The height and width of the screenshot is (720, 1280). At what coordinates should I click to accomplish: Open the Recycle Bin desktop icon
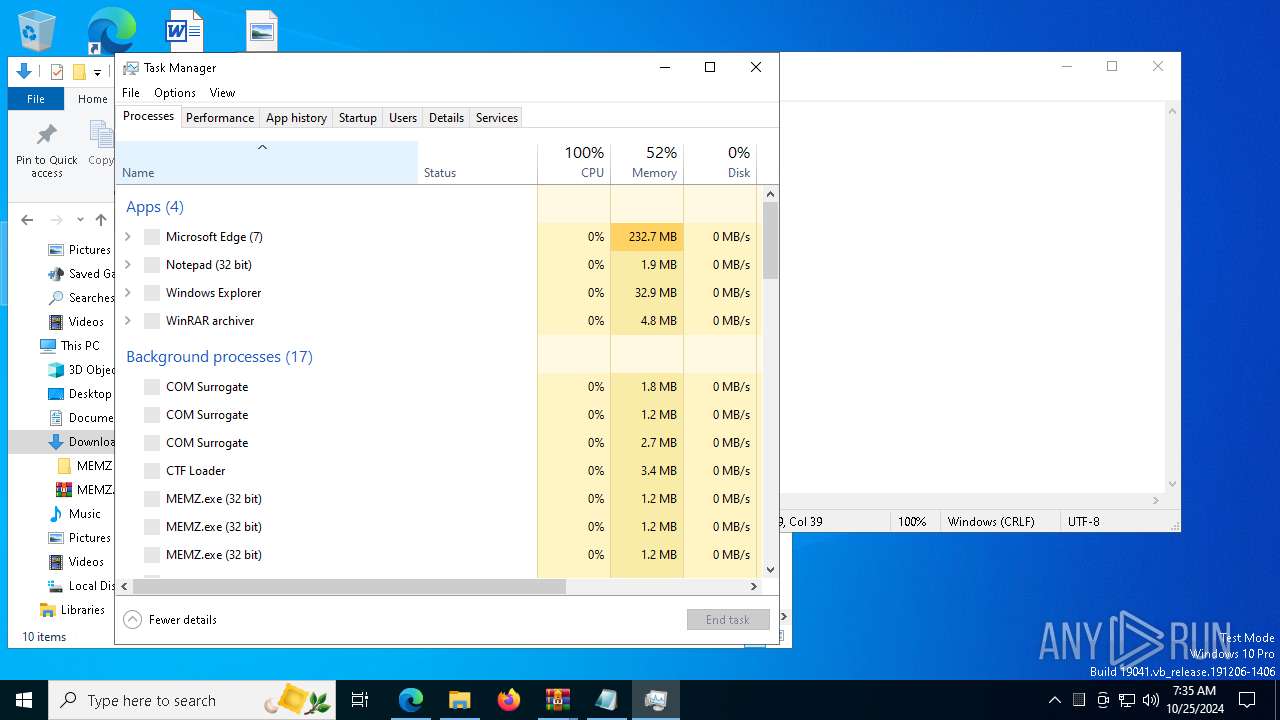pos(37,30)
